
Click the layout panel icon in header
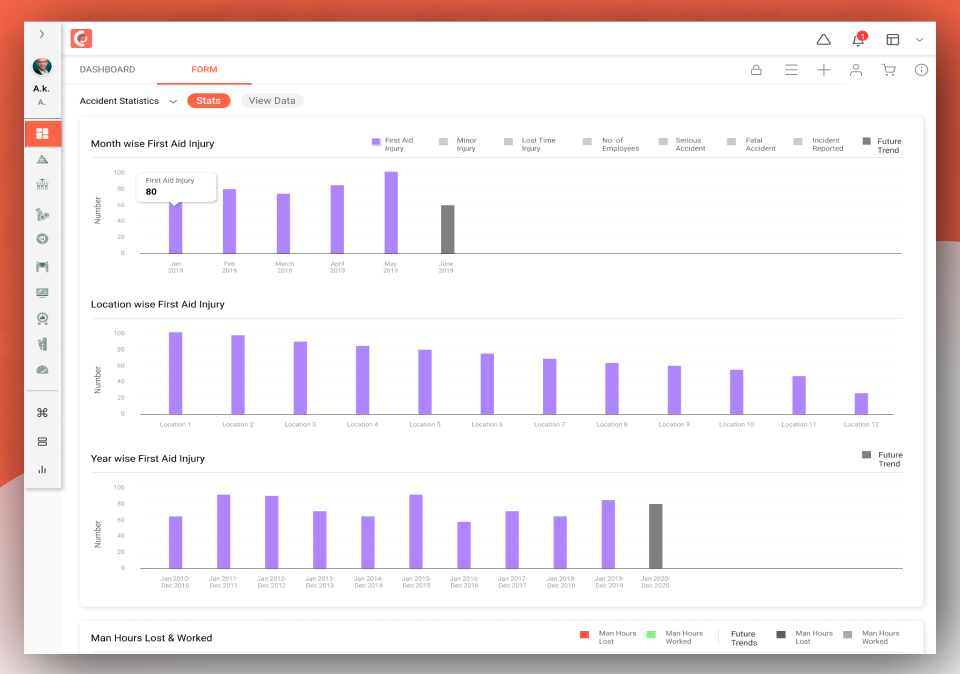click(893, 40)
